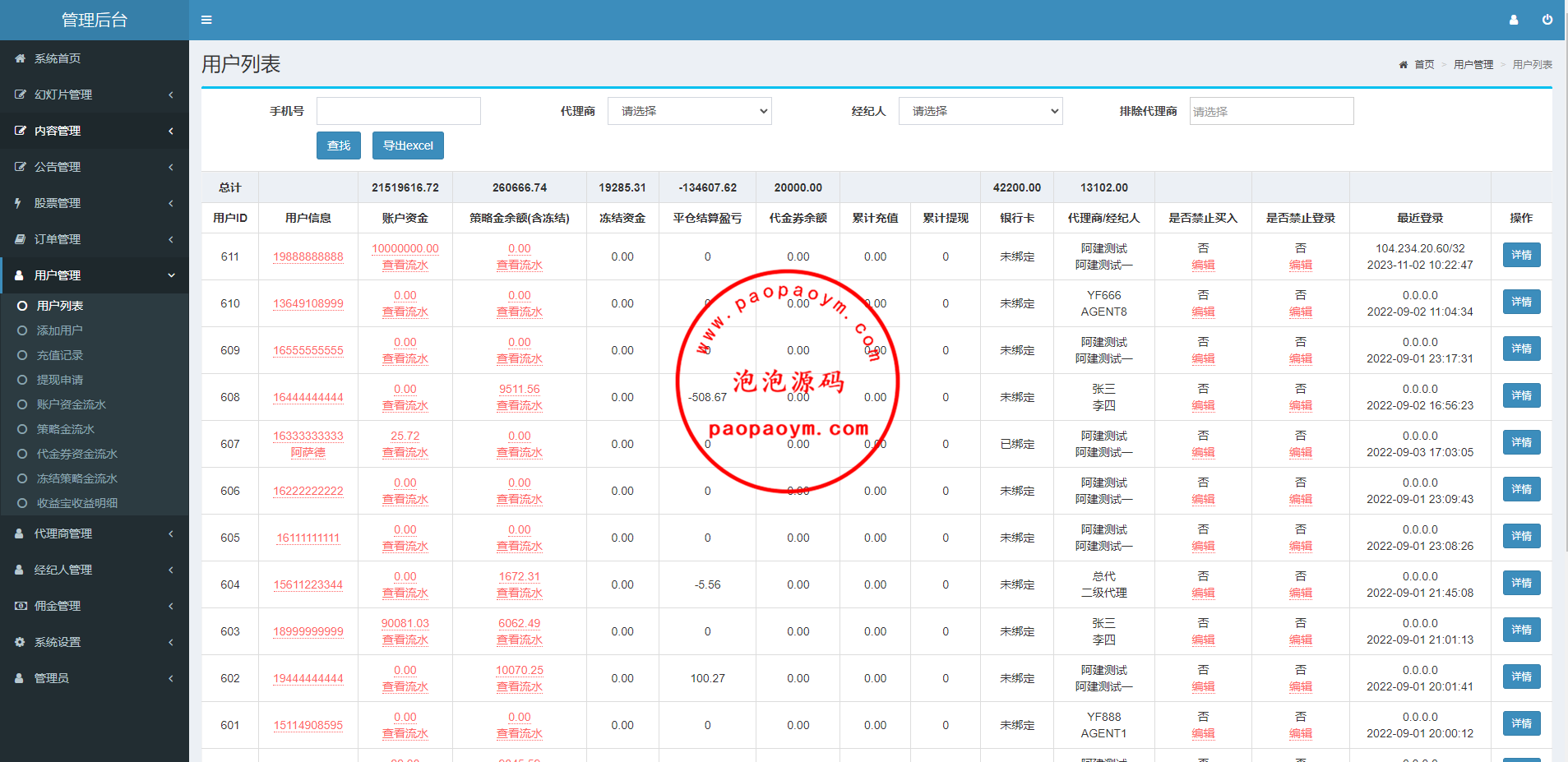
Task: Expand 订单管理 with its chevron
Action: point(171,239)
